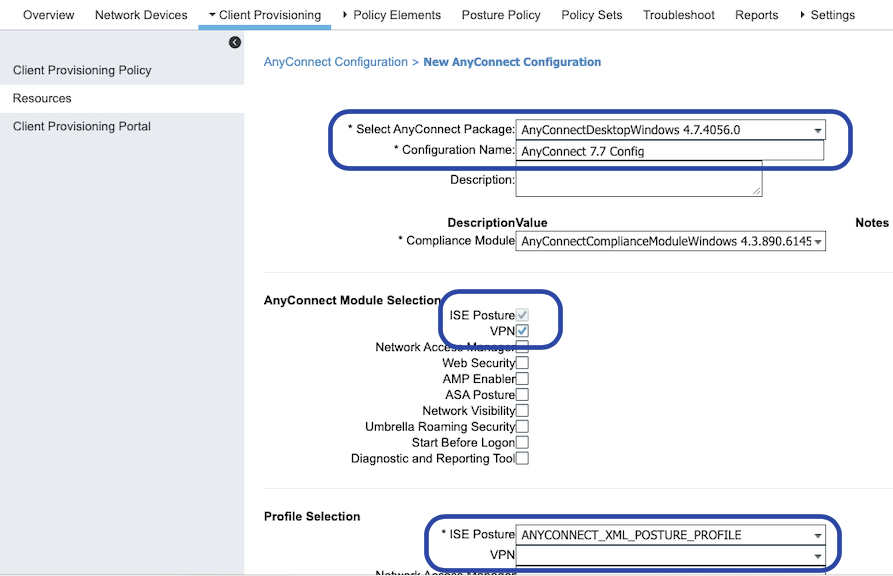Switch to the Posture Policy tab

click(501, 15)
